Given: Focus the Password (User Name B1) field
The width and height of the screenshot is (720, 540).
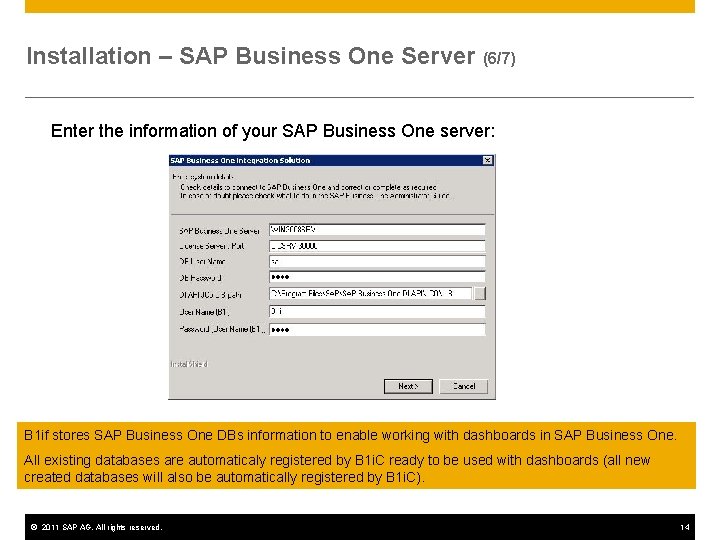Looking at the screenshot, I should tap(377, 329).
